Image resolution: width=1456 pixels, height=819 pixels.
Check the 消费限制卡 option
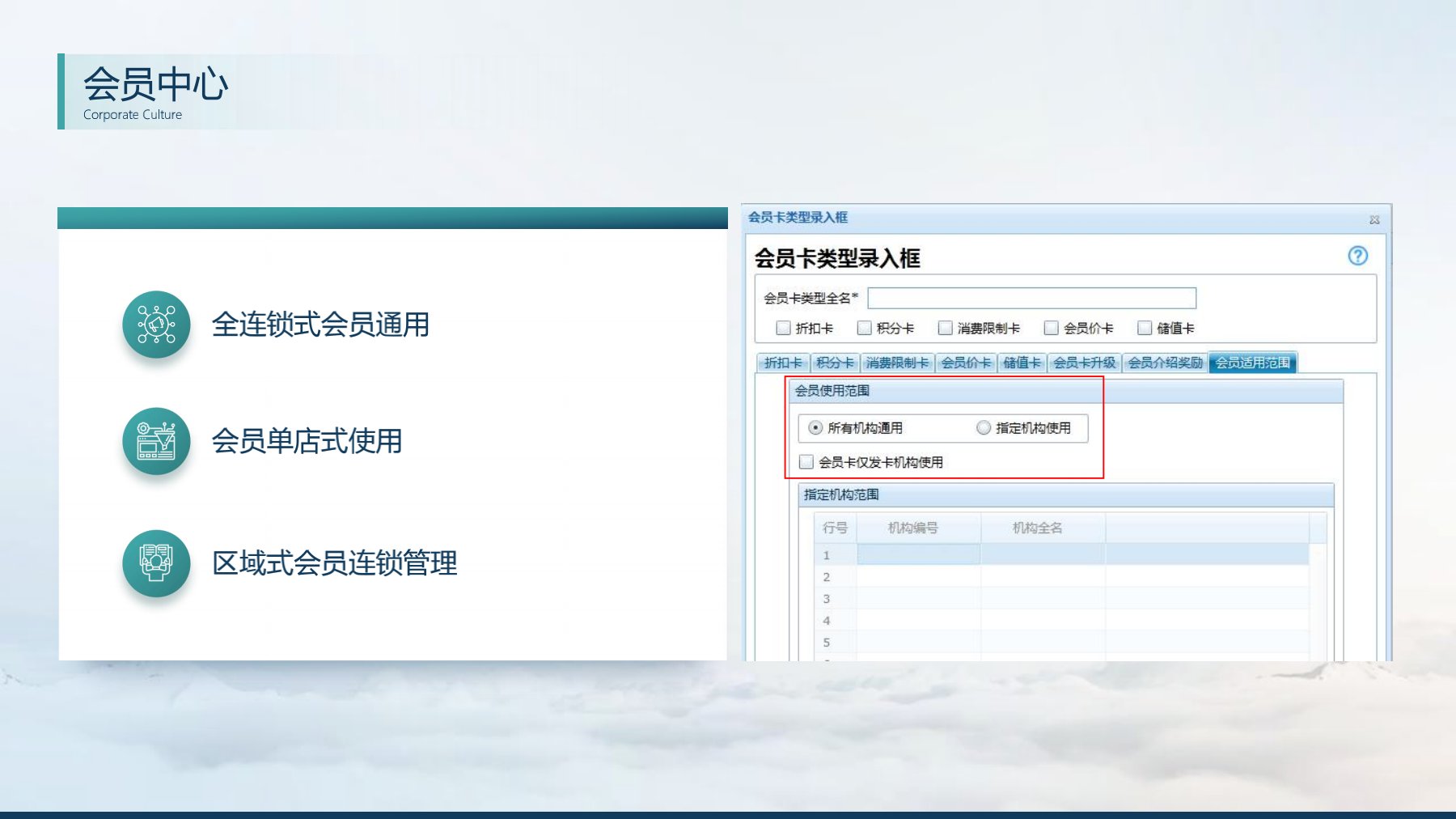[x=944, y=328]
